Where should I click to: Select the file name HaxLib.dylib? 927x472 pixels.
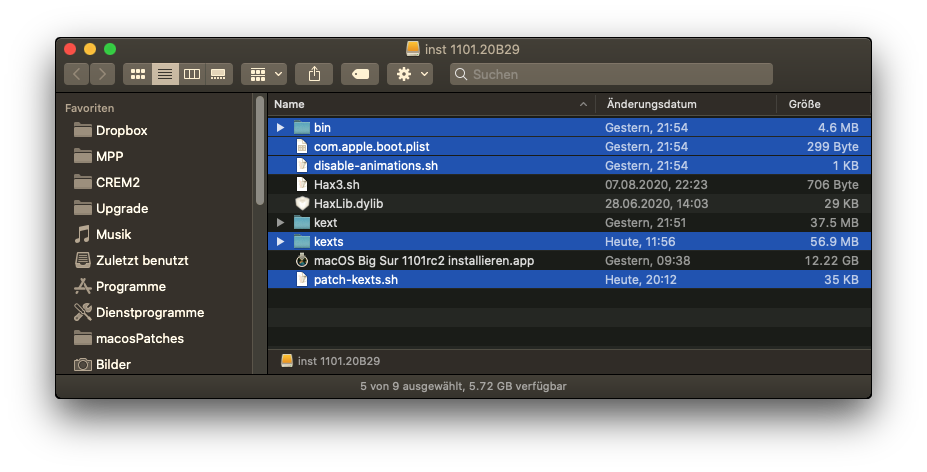coord(348,203)
